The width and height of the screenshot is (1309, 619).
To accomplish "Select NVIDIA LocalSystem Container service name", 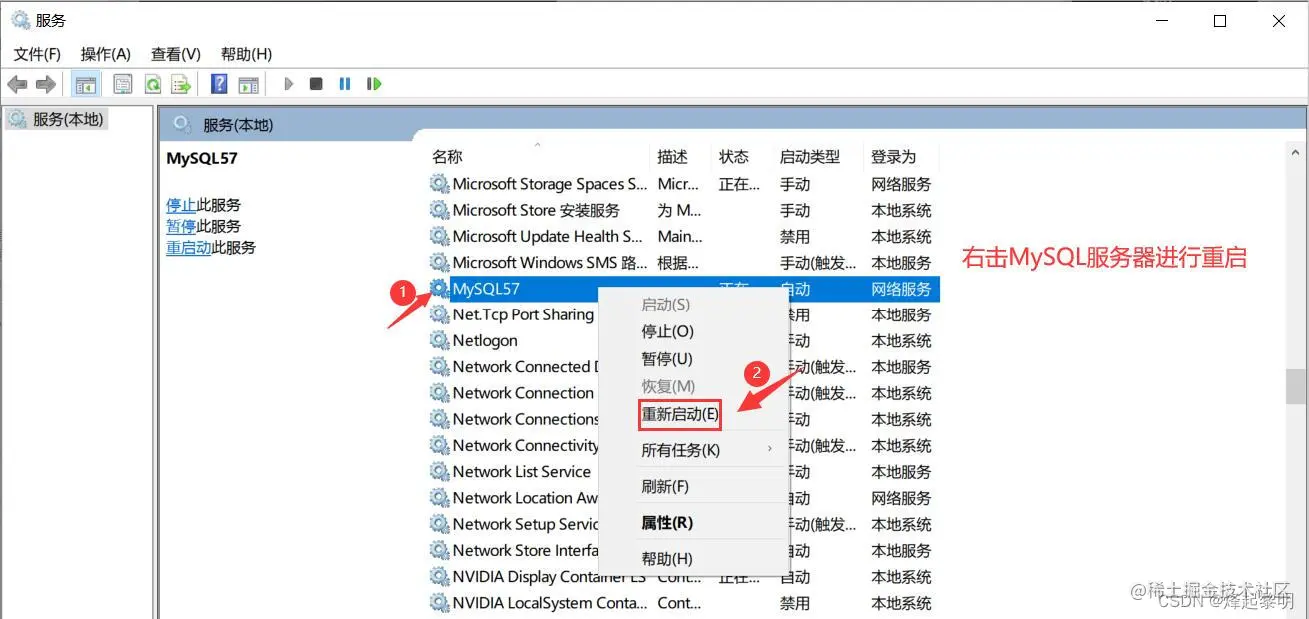I will click(x=550, y=603).
